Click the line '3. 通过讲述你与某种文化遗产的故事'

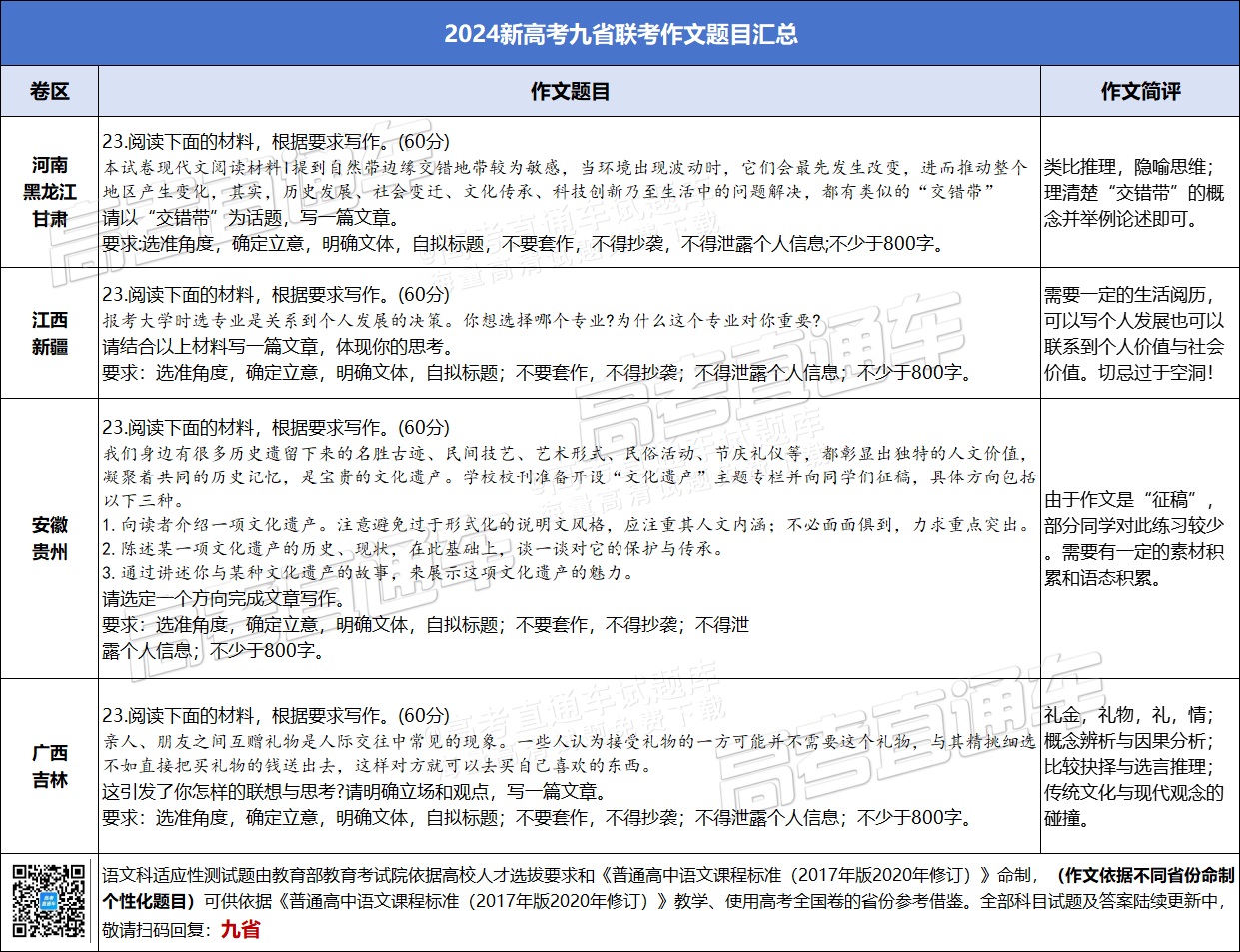(250, 573)
